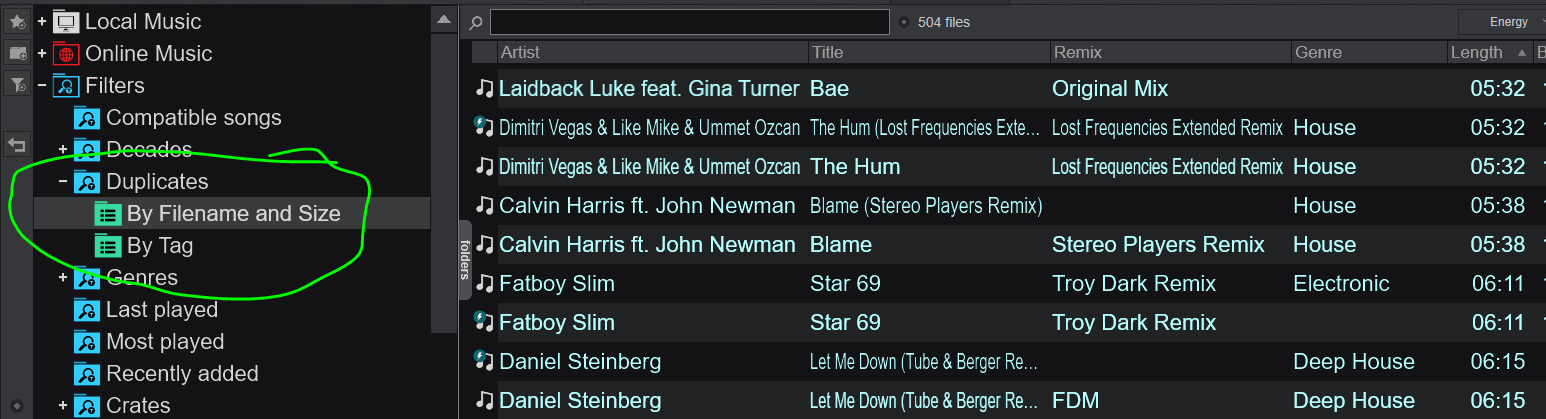
Task: Click the vertical 'folders' panel handle
Action: click(465, 260)
